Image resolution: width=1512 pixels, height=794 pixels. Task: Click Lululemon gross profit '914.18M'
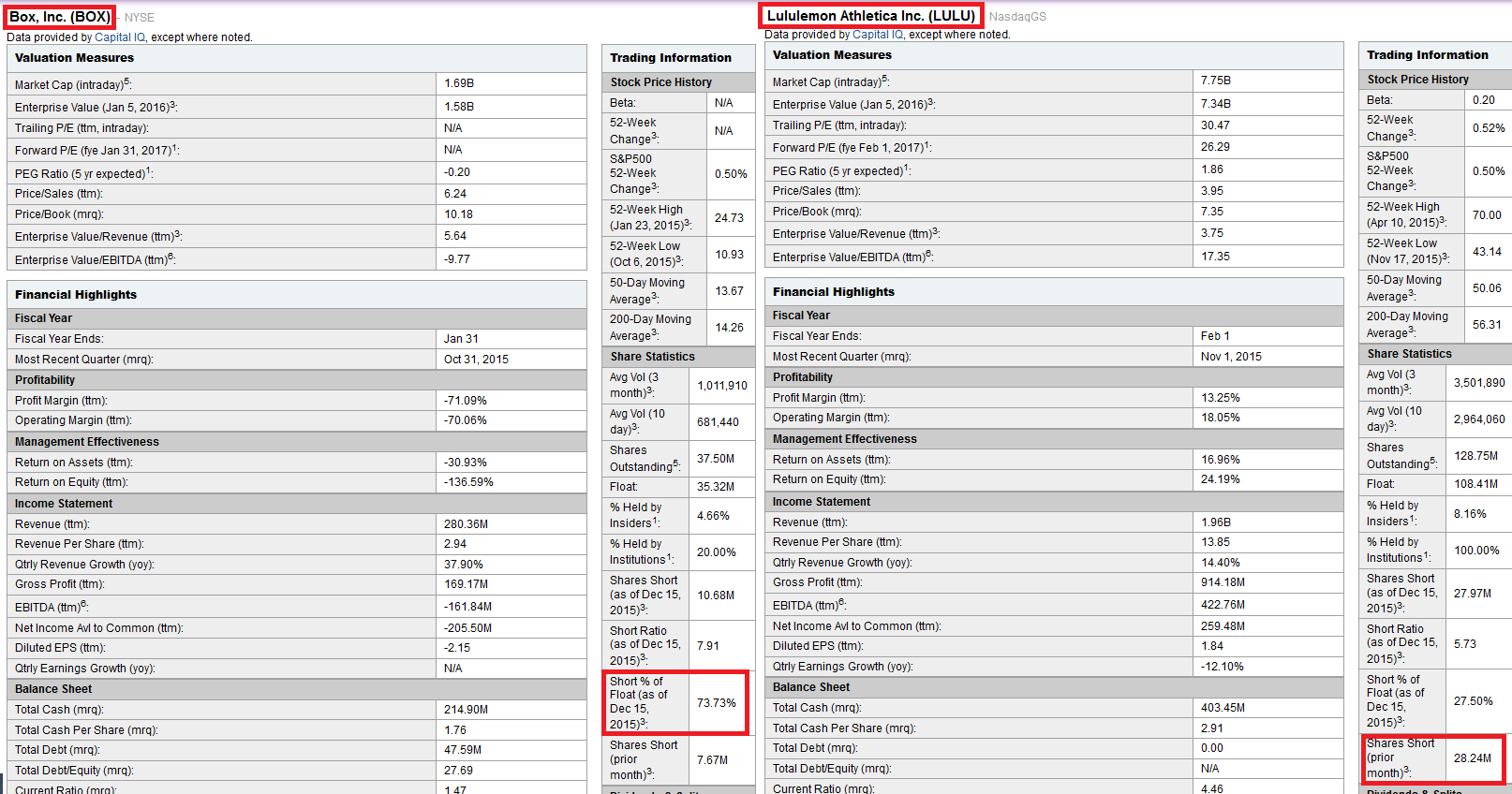pyautogui.click(x=1223, y=582)
